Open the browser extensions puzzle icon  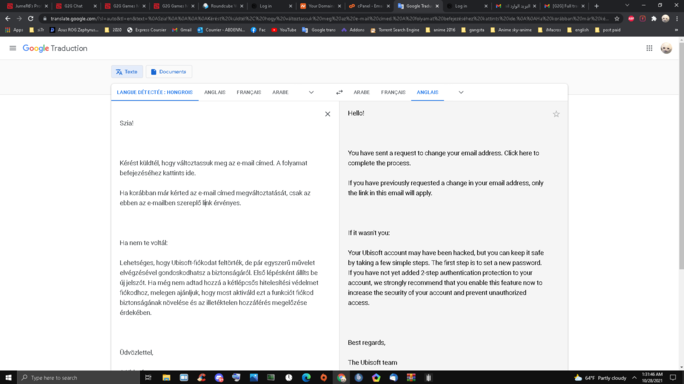click(x=654, y=18)
